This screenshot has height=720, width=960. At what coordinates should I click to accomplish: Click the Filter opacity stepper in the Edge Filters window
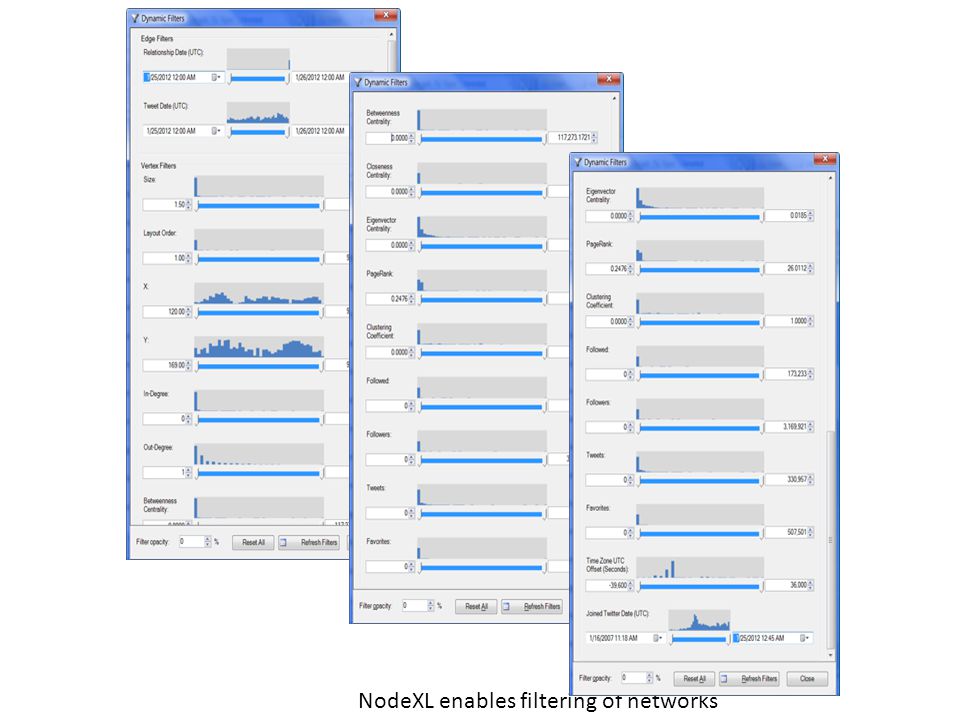click(x=208, y=541)
